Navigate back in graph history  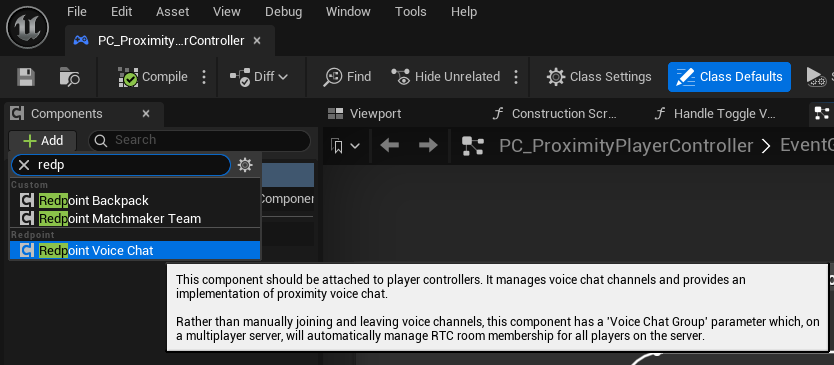pos(389,145)
